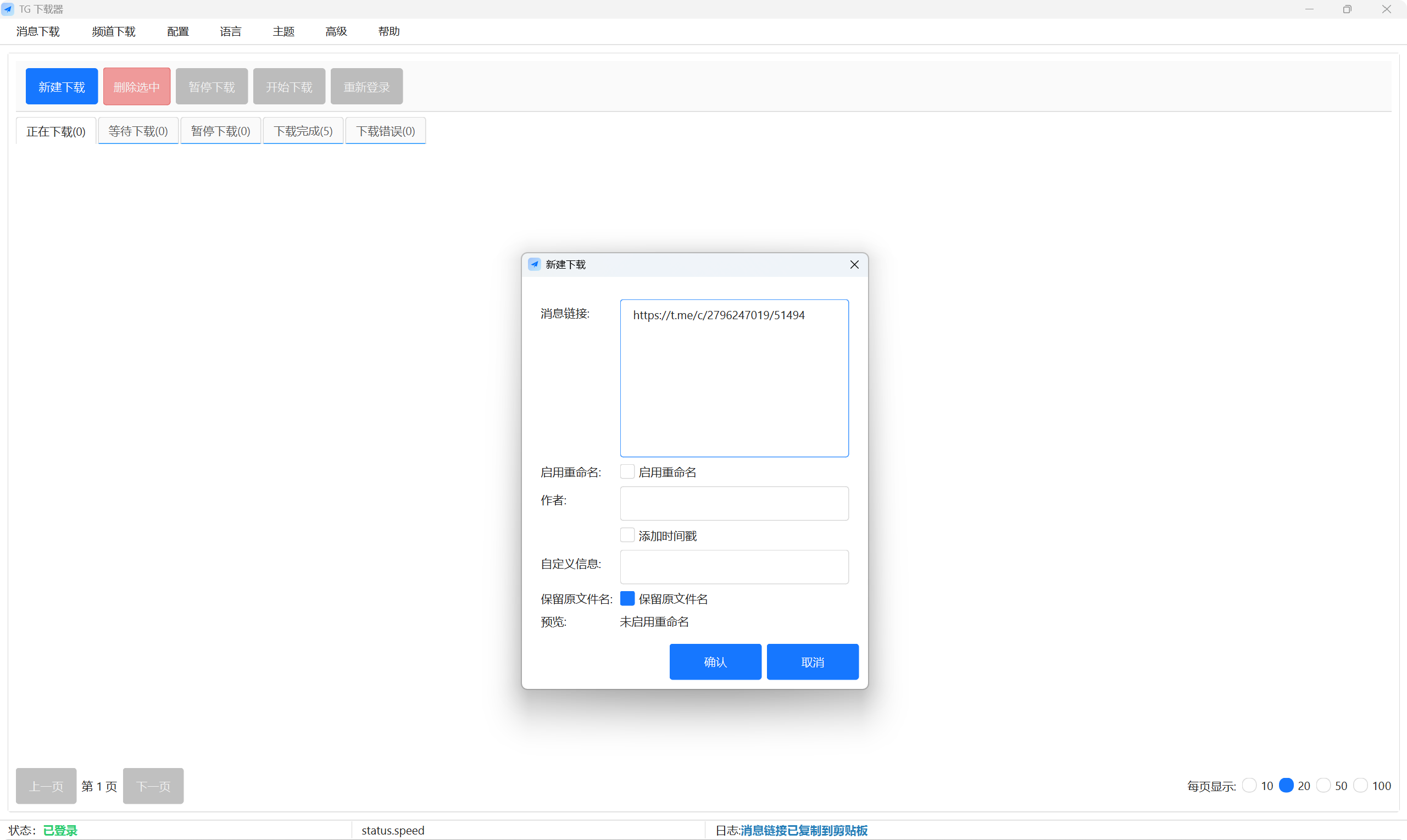Switch to the 等待下载 tab
Viewport: 1407px width, 840px height.
[x=137, y=131]
